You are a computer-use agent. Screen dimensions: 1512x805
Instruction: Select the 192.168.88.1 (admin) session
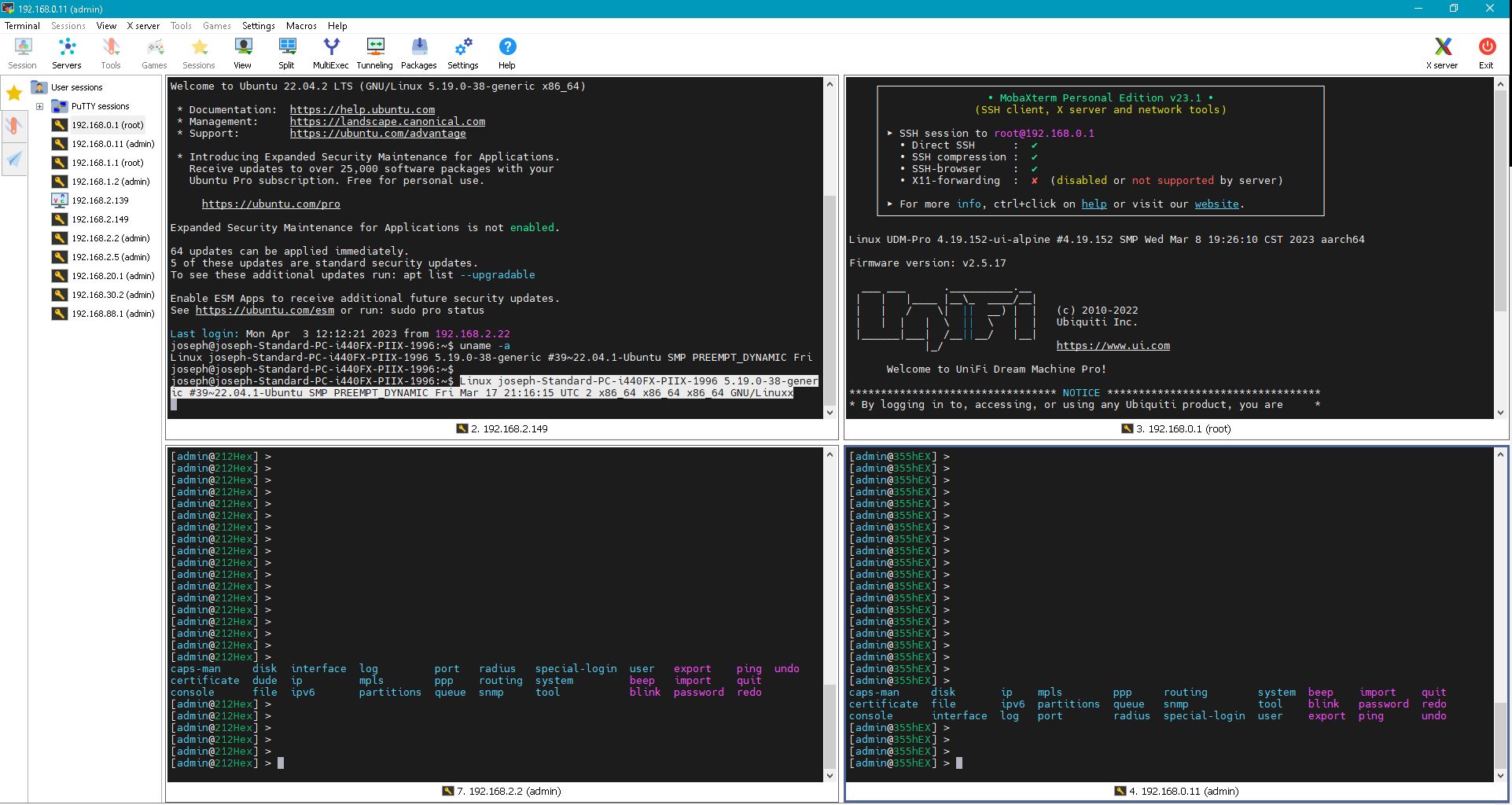112,314
